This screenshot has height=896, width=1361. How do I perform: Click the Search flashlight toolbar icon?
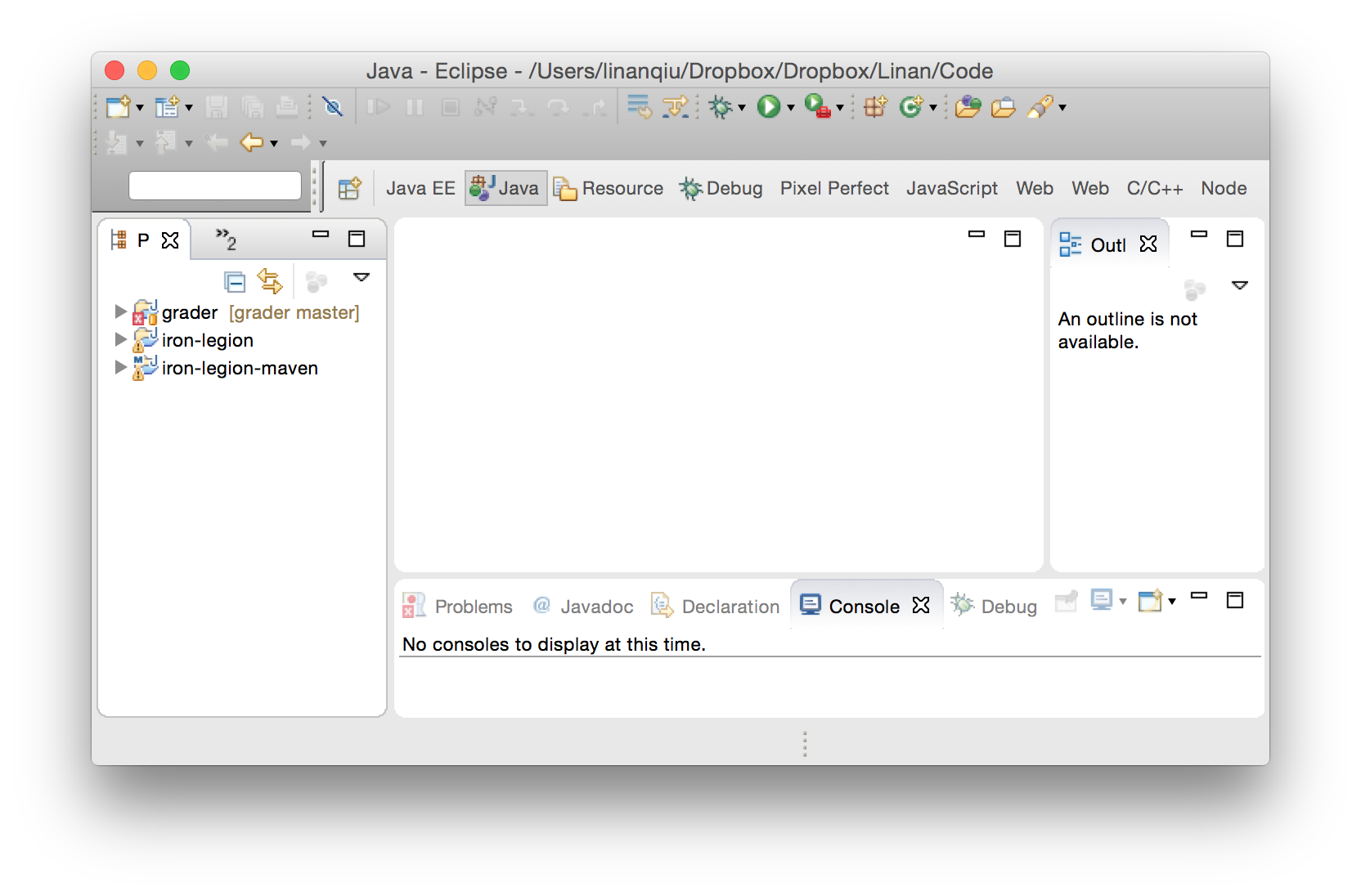point(1040,106)
